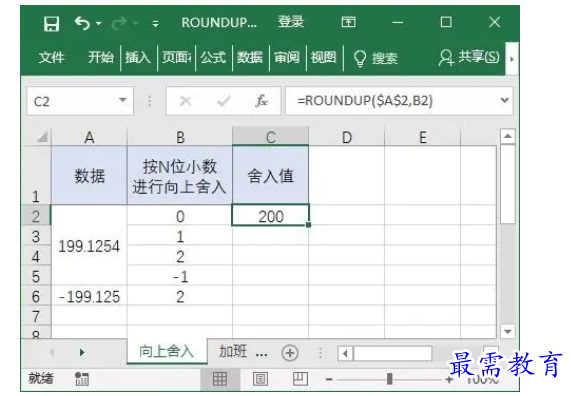Open the undo history dropdown arrow
This screenshot has height=396, width=571.
(98, 24)
